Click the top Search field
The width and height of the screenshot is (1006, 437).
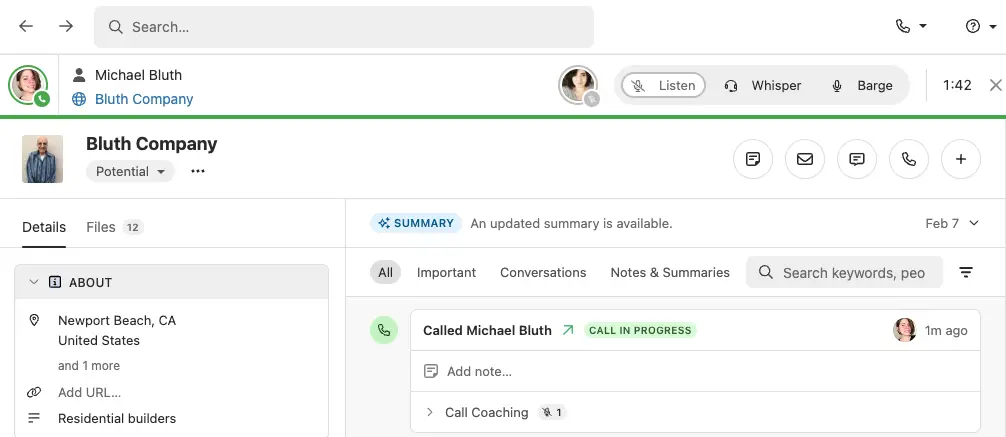point(343,27)
